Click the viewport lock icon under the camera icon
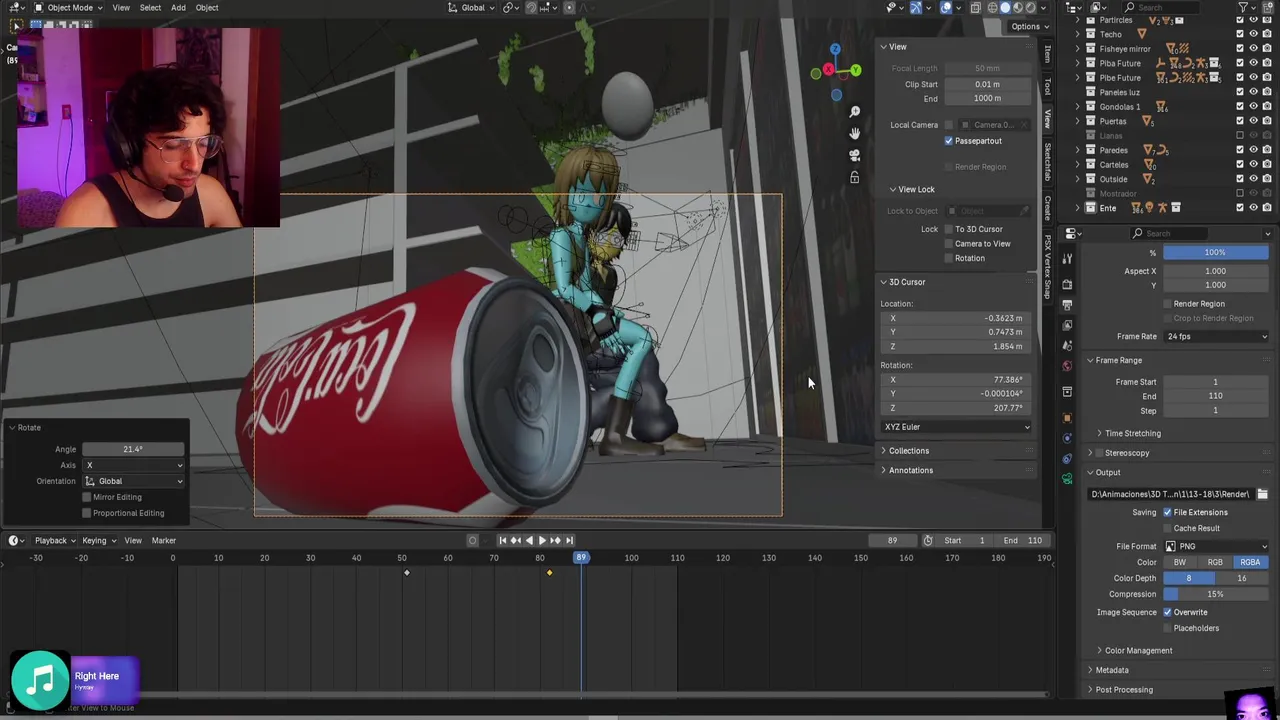The width and height of the screenshot is (1280, 720). coord(854,177)
